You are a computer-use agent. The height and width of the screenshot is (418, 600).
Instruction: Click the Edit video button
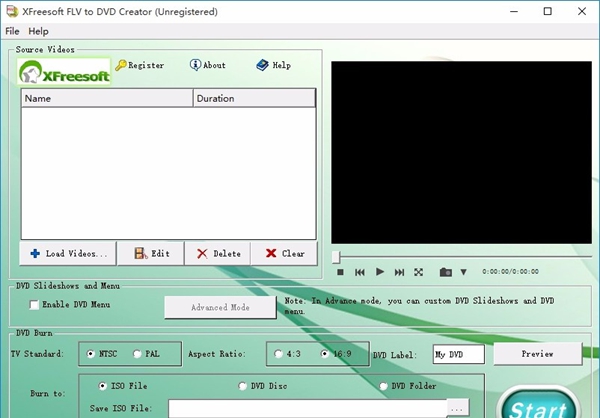(x=151, y=253)
